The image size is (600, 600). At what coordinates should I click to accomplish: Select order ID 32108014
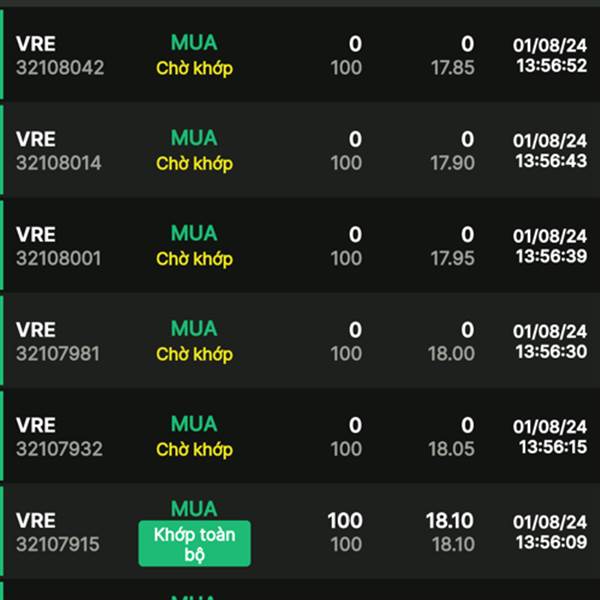coord(59,163)
